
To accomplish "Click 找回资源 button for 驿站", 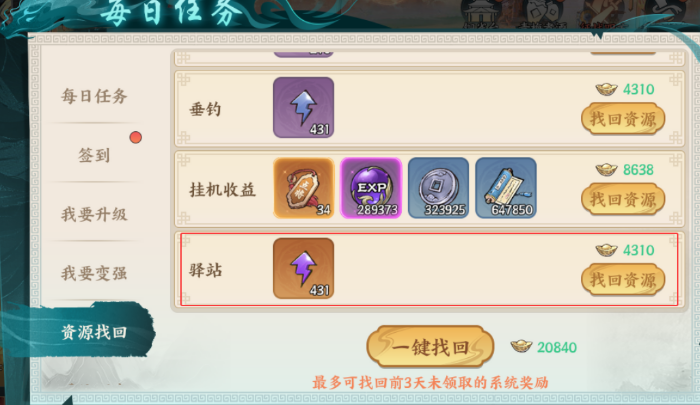I will (623, 280).
